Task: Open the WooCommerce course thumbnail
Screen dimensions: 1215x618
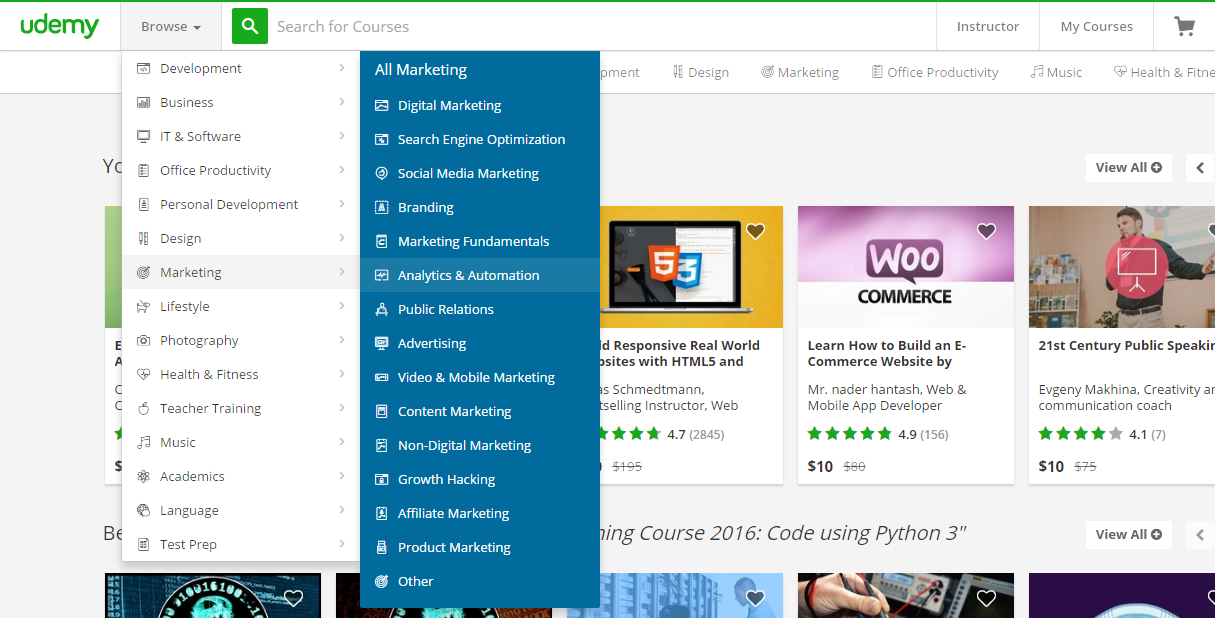Action: coord(906,267)
